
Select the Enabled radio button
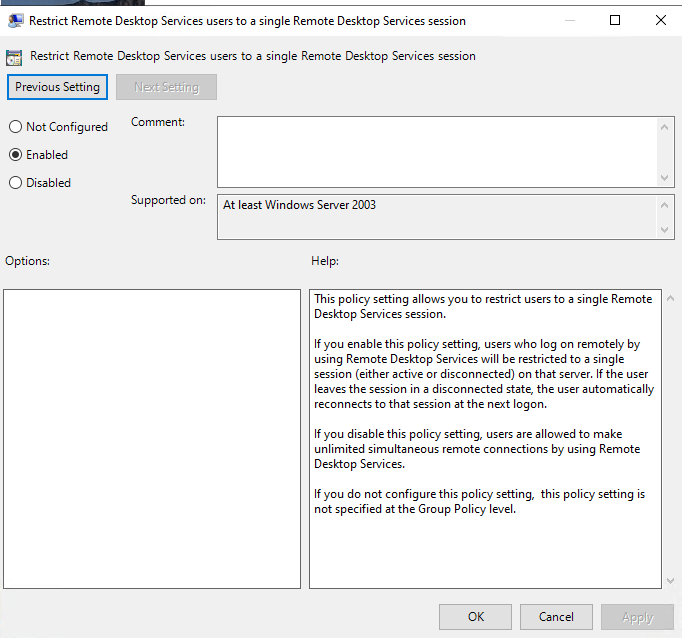(x=15, y=155)
